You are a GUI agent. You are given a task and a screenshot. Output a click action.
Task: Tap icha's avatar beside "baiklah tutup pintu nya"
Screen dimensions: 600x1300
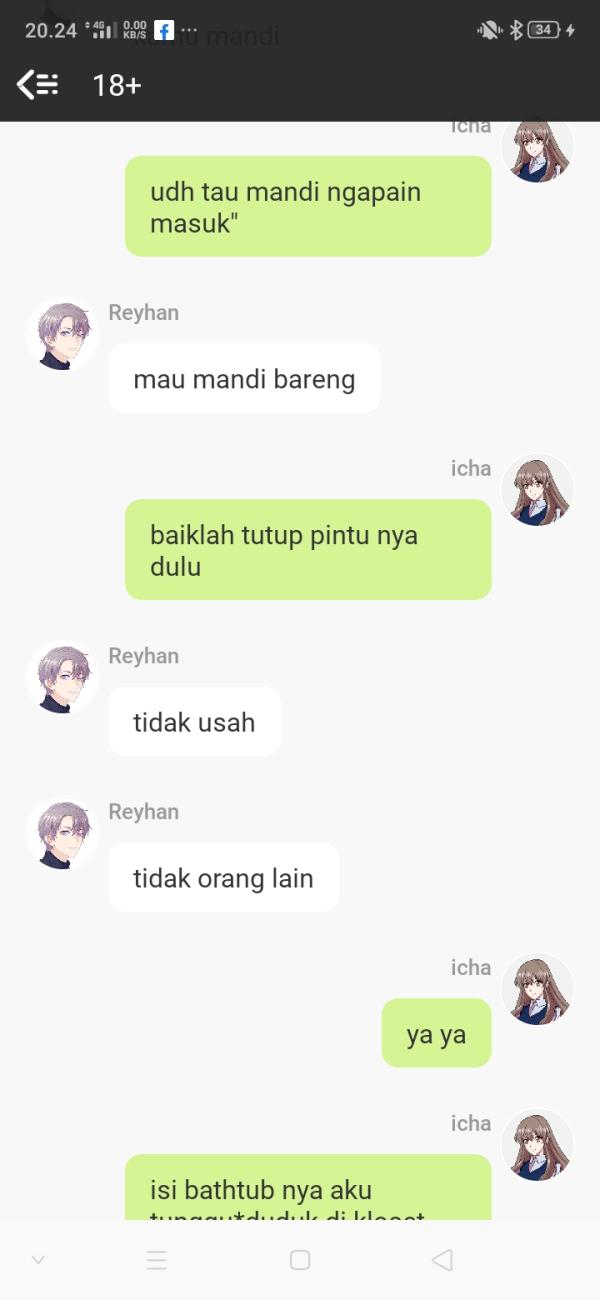point(538,491)
